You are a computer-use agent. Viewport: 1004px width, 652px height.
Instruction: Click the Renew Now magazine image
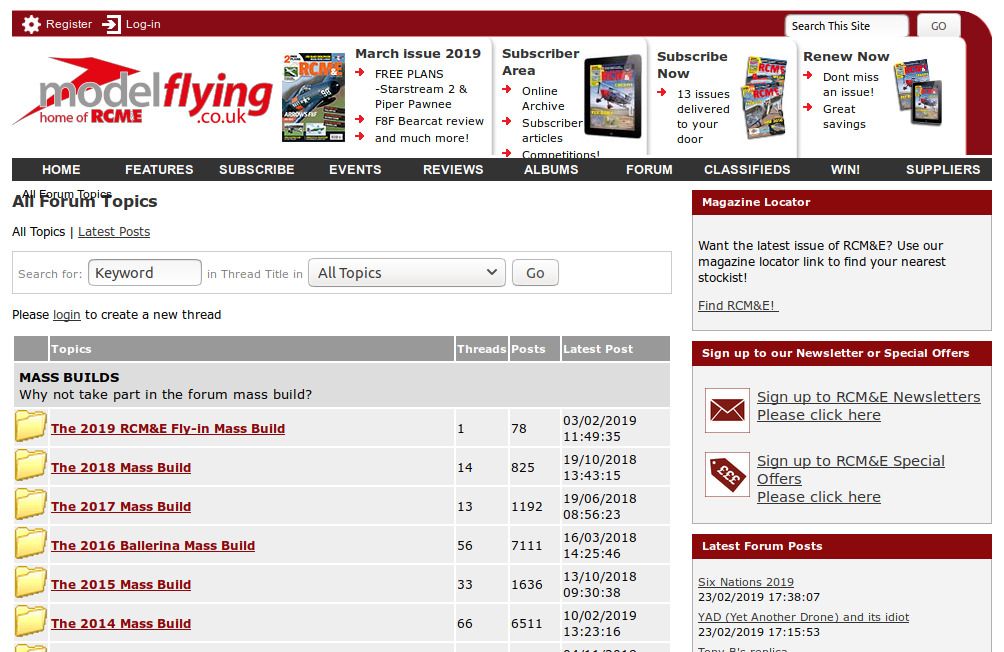918,92
